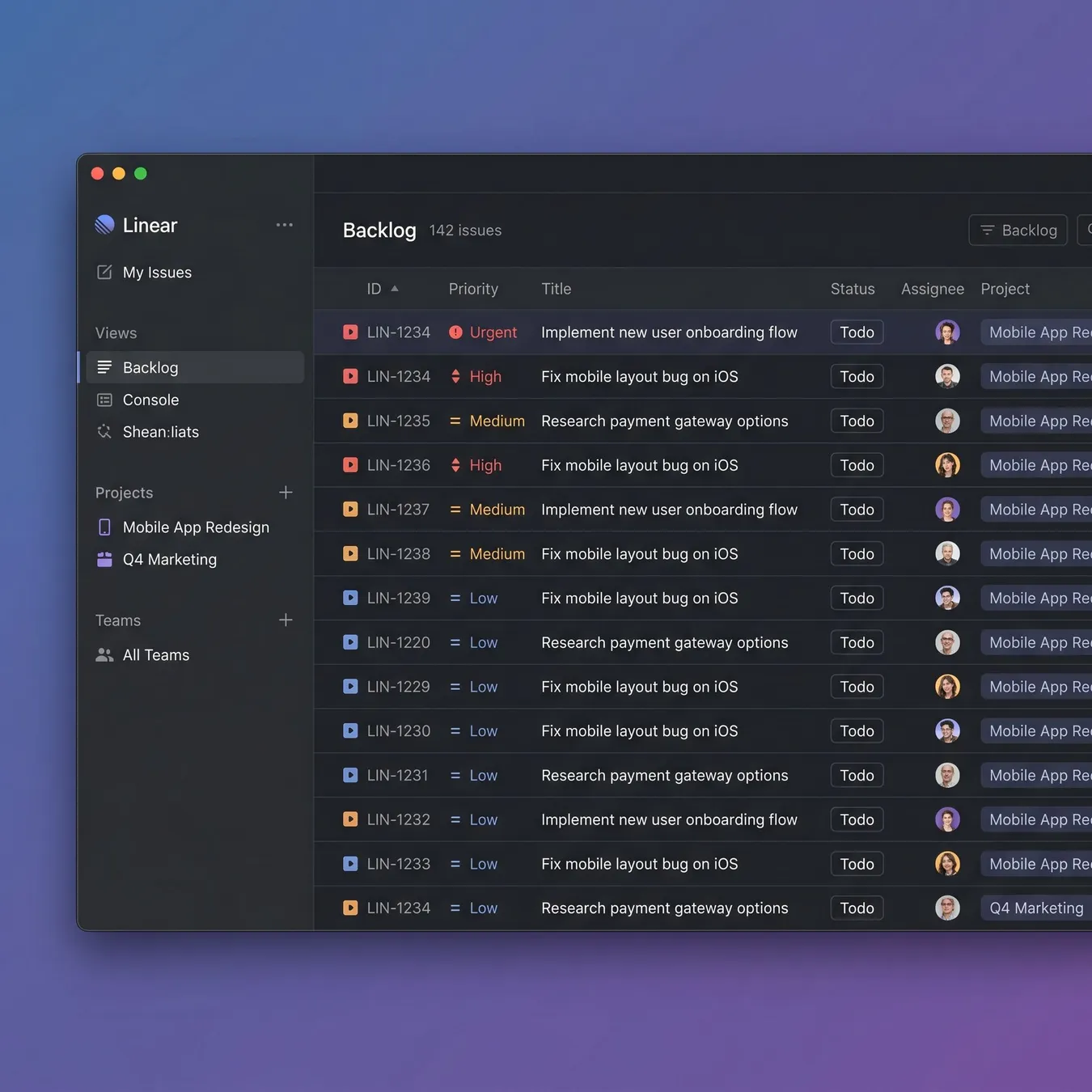
Task: Click the issue type icon for LIN-1232
Action: coord(350,819)
